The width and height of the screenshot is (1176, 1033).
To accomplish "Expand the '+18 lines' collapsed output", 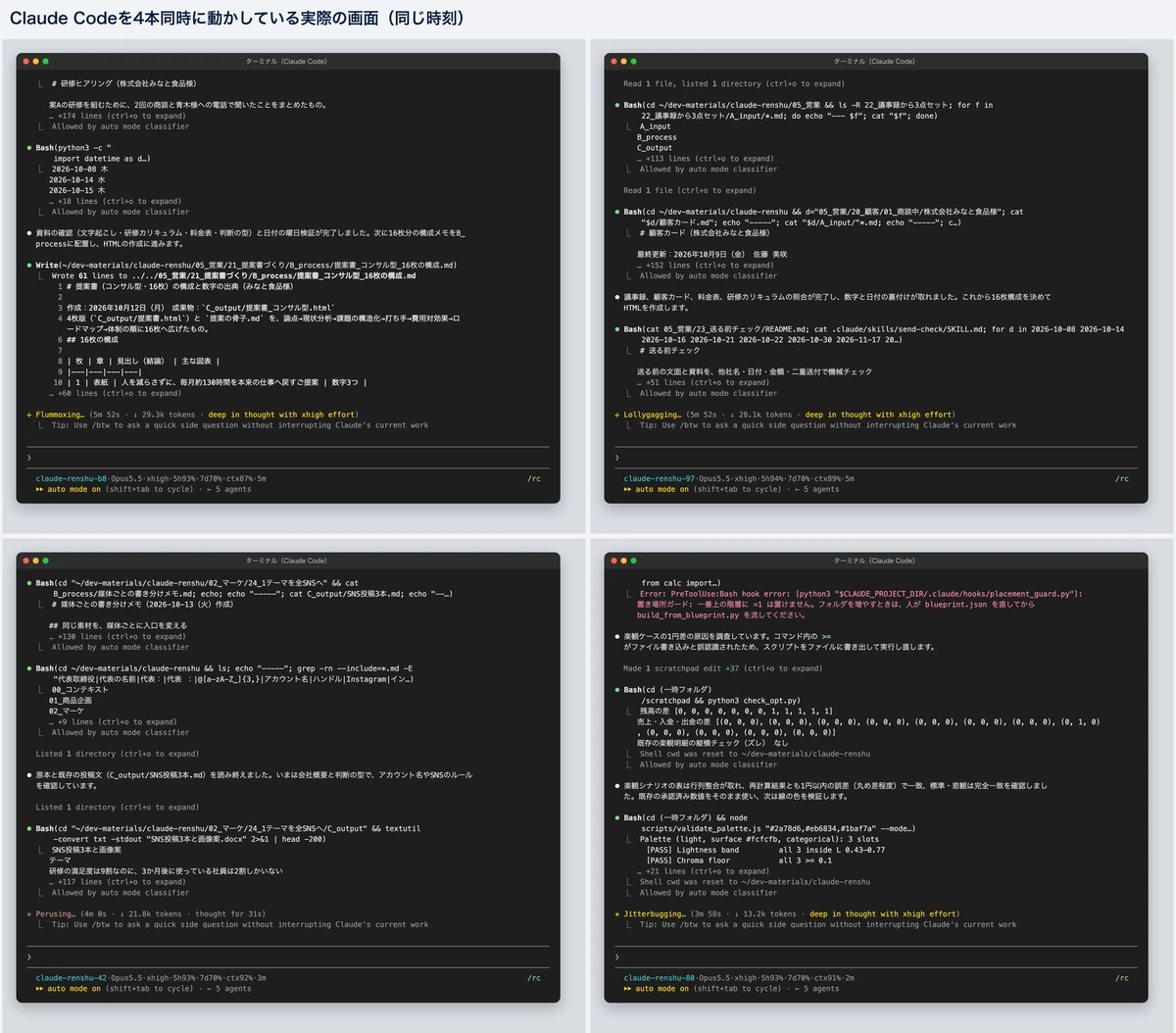I will [x=116, y=201].
